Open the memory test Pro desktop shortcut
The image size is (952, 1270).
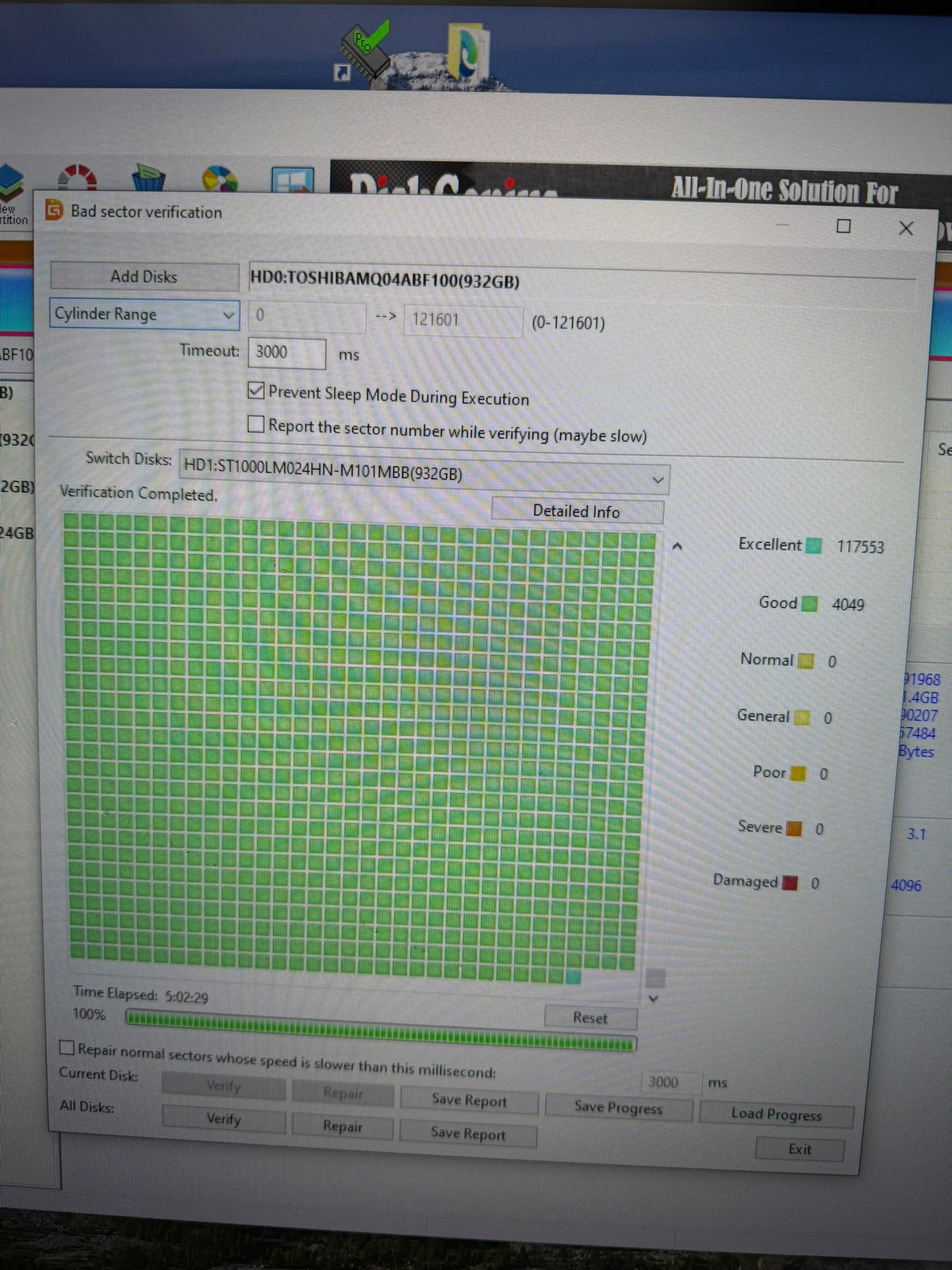[363, 51]
